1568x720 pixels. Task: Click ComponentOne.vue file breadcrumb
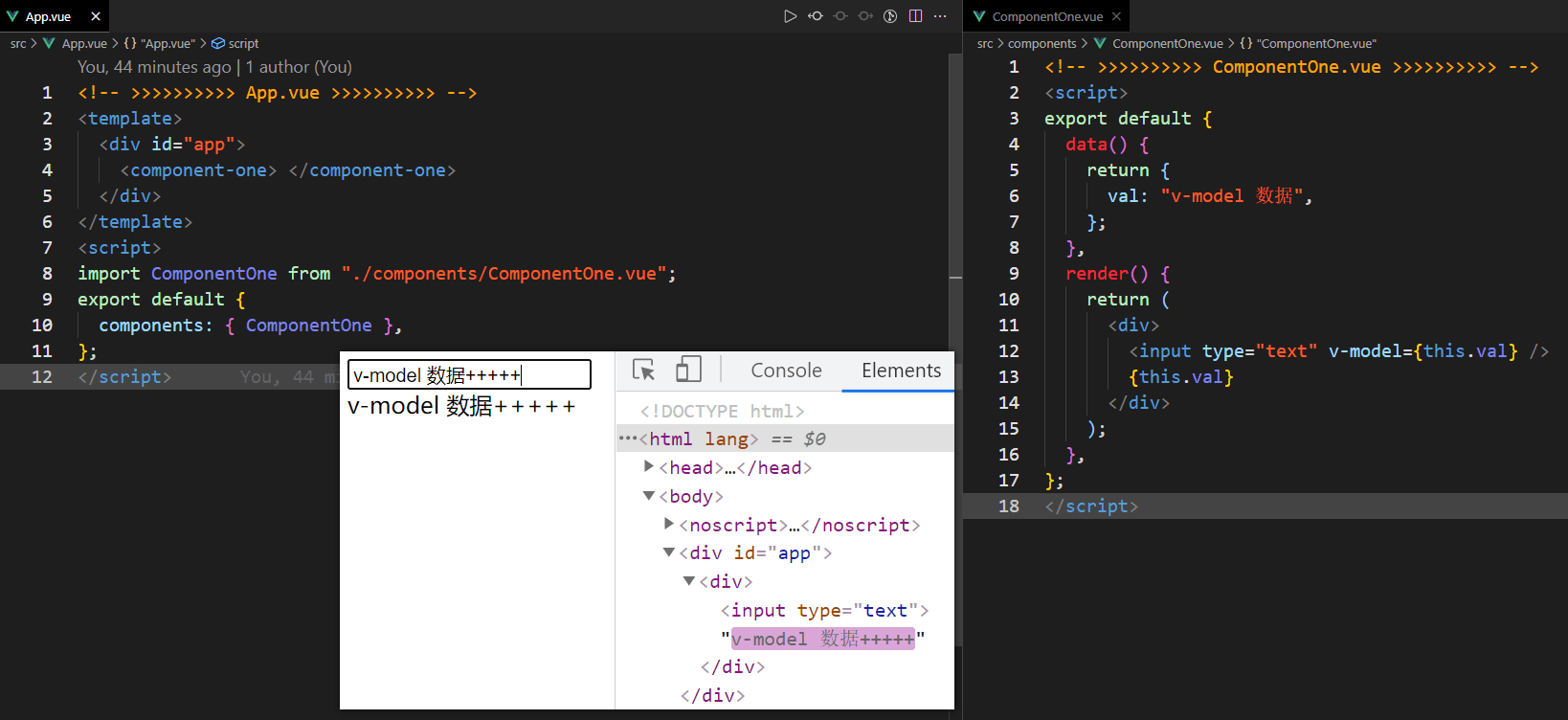[x=1167, y=43]
